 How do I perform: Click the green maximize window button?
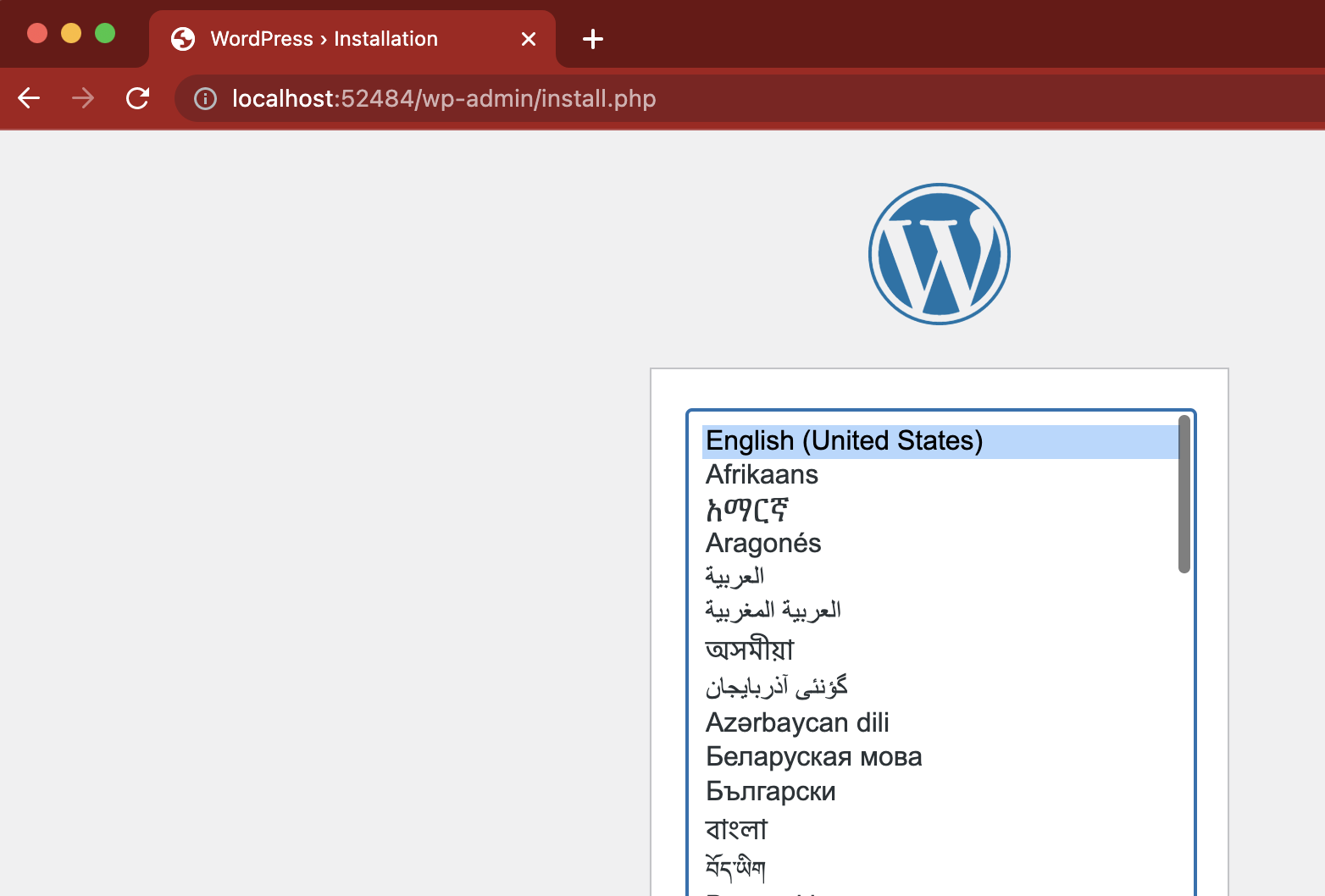(105, 33)
